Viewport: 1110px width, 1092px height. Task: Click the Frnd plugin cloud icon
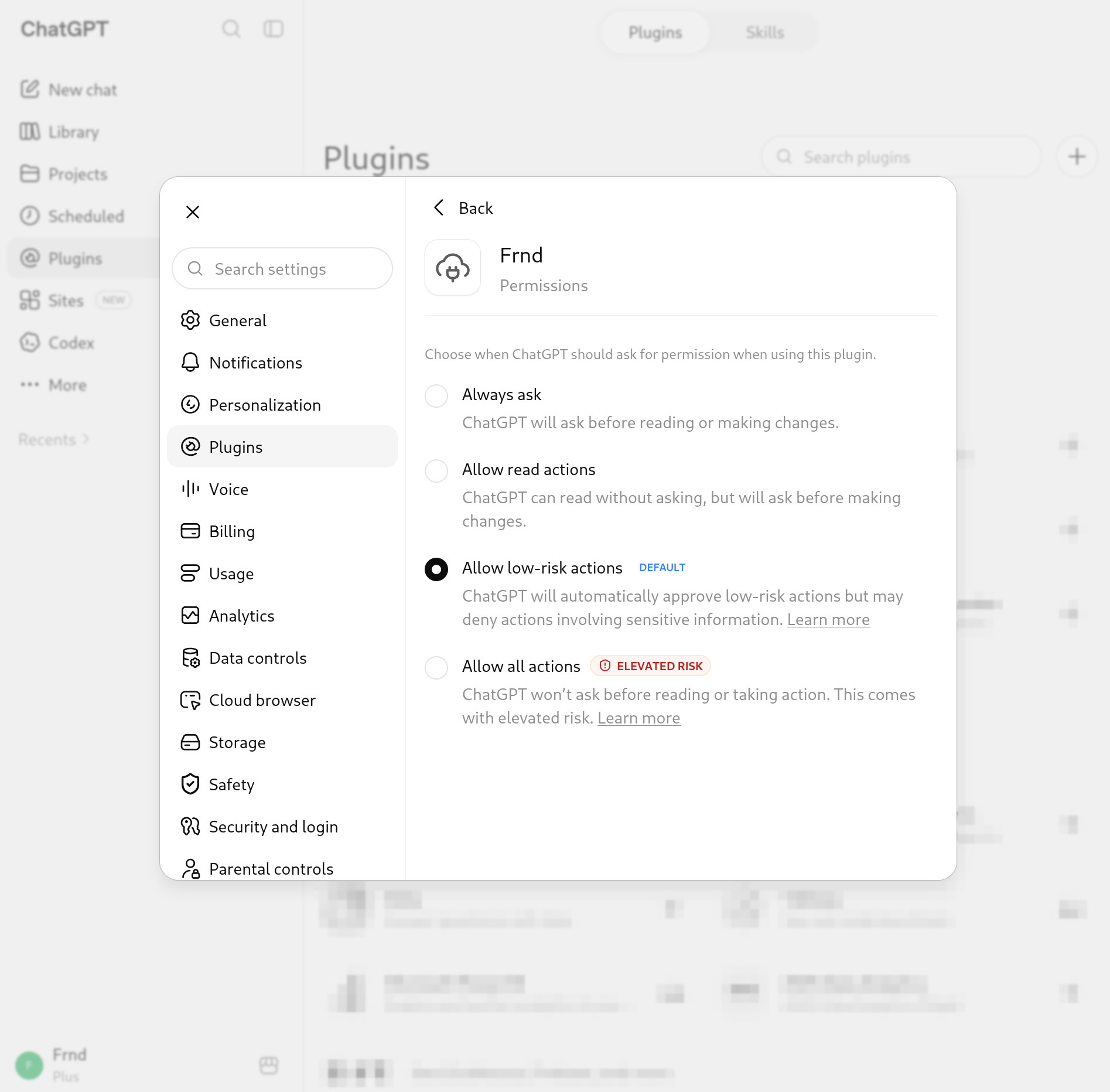coord(453,268)
